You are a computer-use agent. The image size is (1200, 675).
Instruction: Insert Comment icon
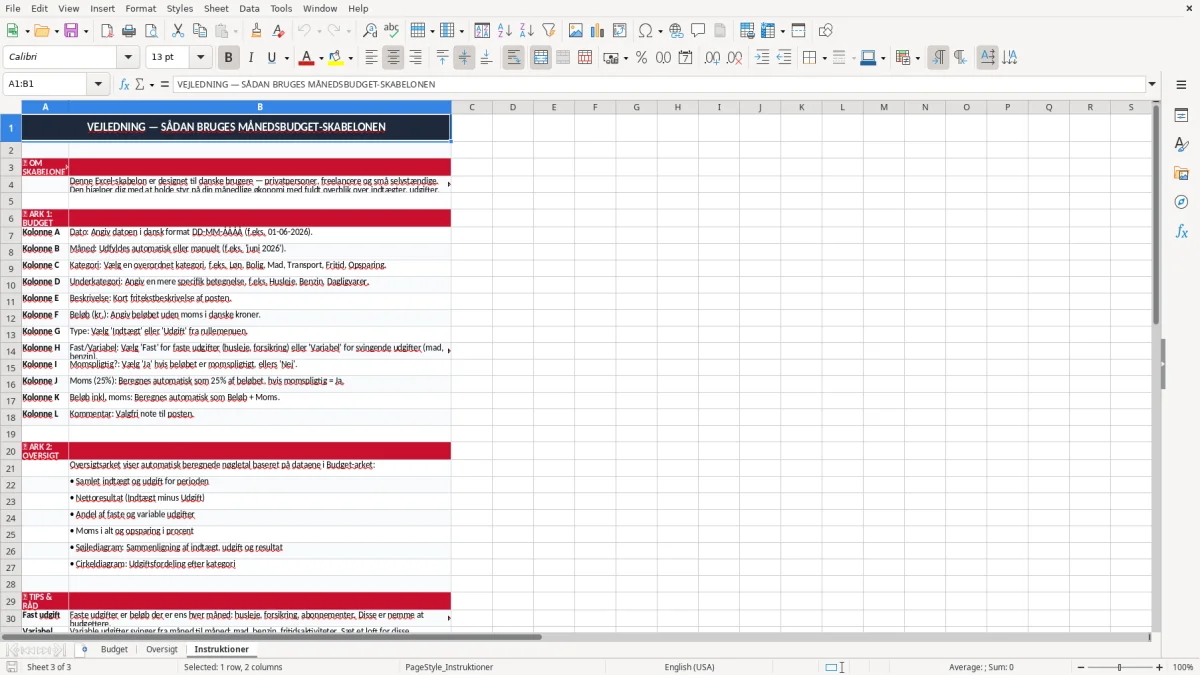[x=698, y=31]
